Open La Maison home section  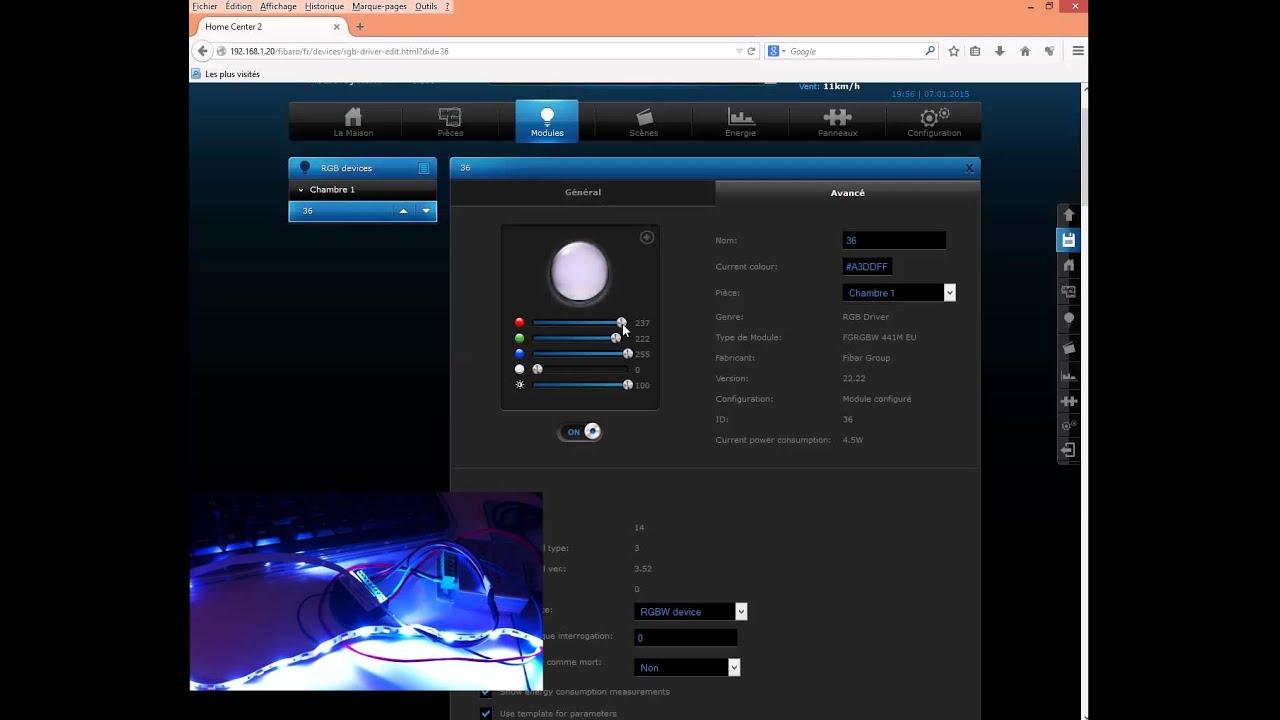(353, 122)
